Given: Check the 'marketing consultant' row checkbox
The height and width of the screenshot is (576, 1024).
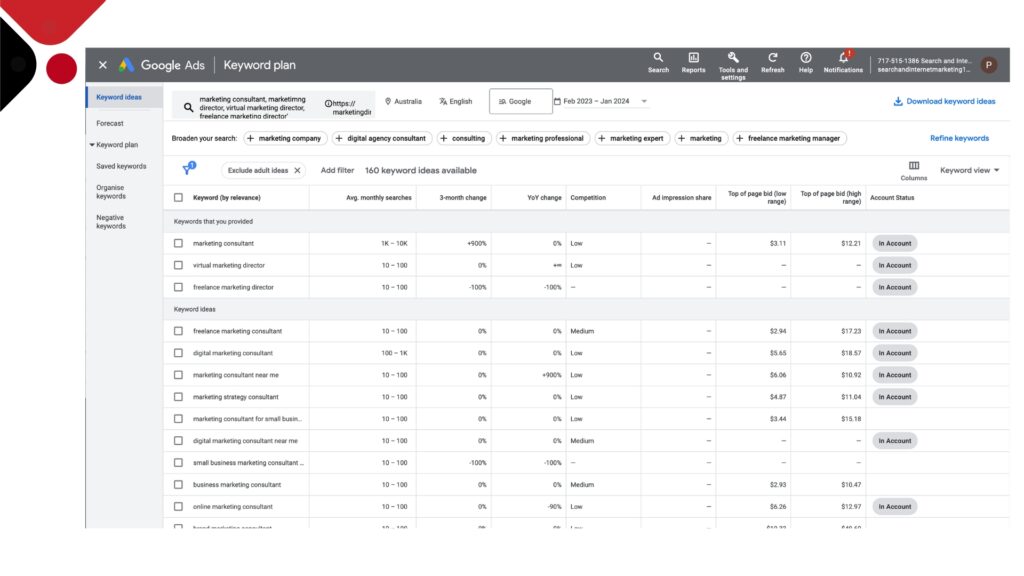Looking at the screenshot, I should [x=178, y=243].
